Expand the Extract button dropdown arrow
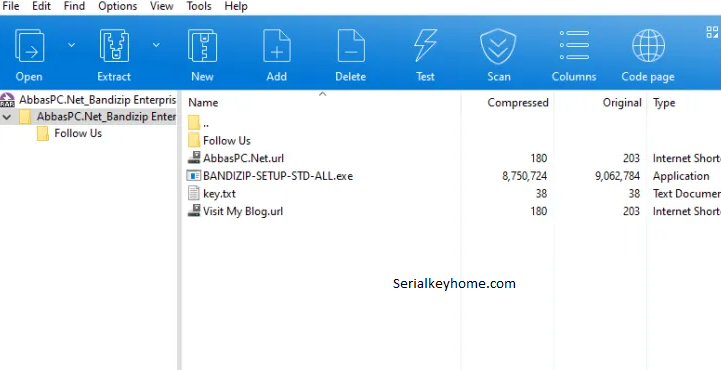This screenshot has height=370, width=721. point(156,45)
